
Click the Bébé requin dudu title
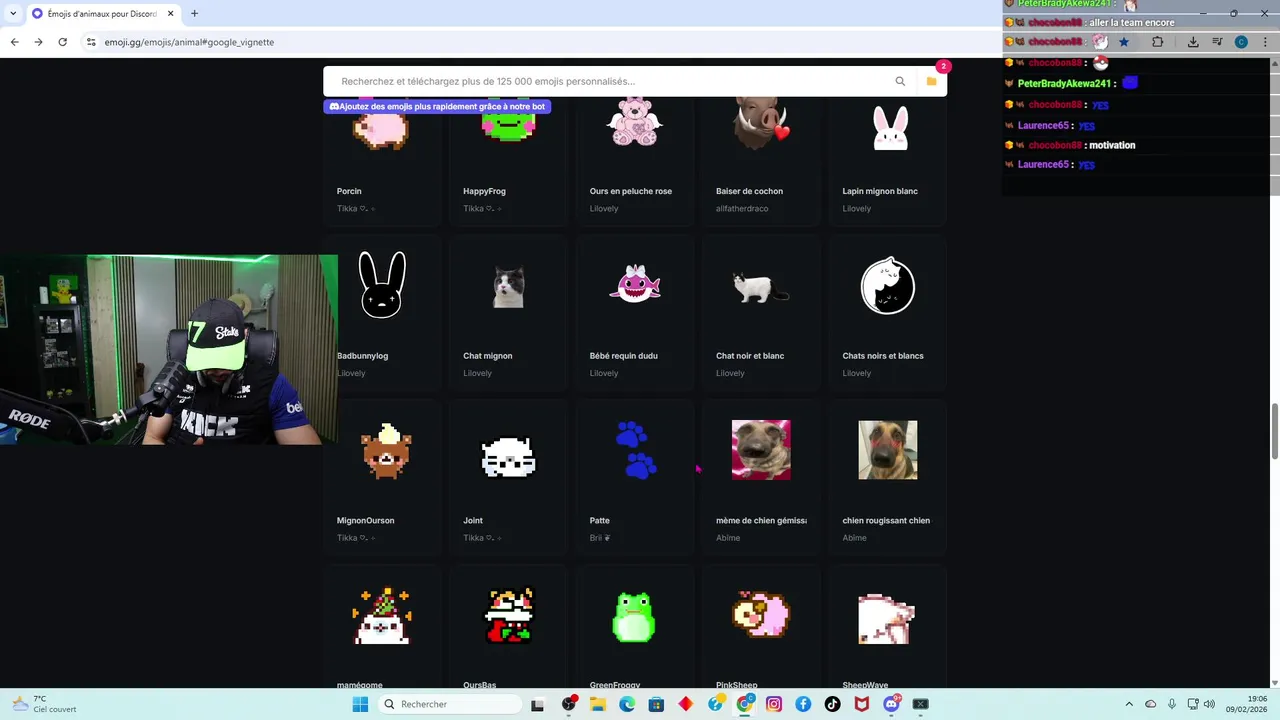click(624, 356)
